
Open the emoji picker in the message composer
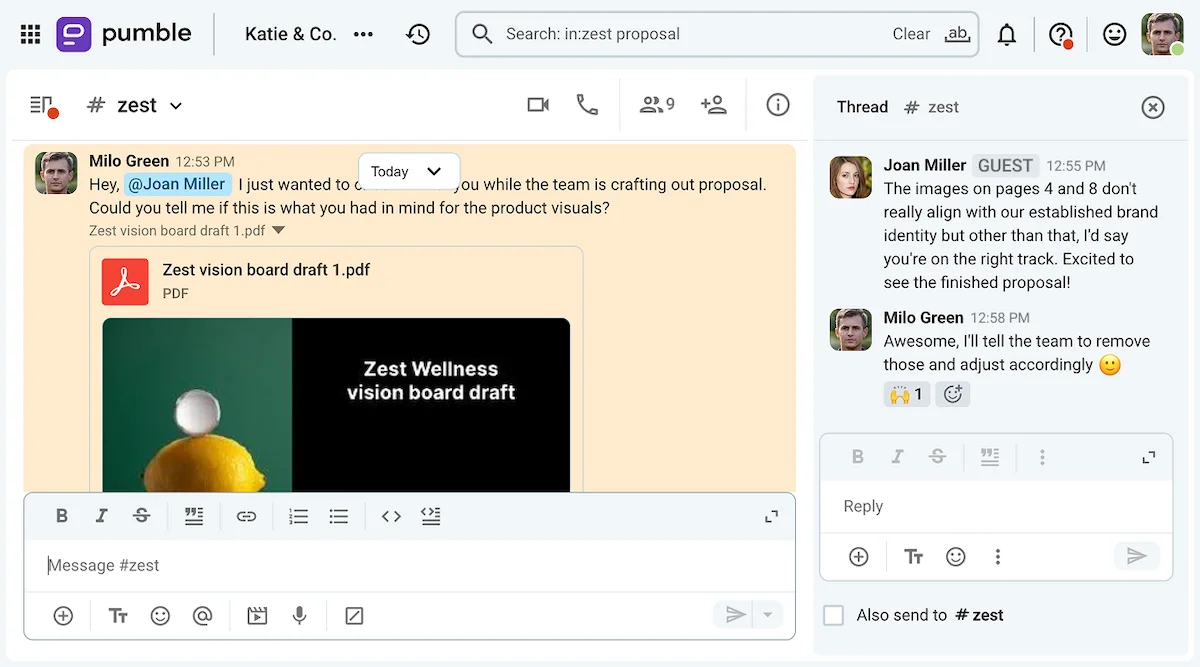(x=160, y=615)
